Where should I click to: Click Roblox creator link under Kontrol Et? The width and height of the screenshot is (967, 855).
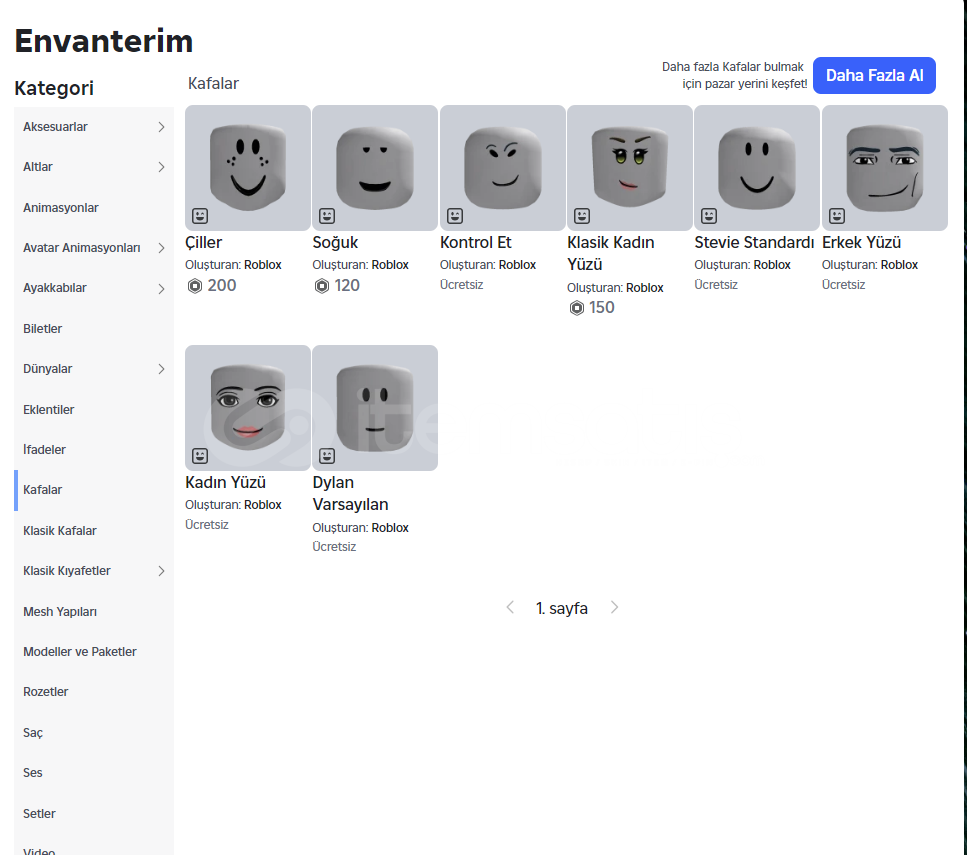[x=517, y=265]
